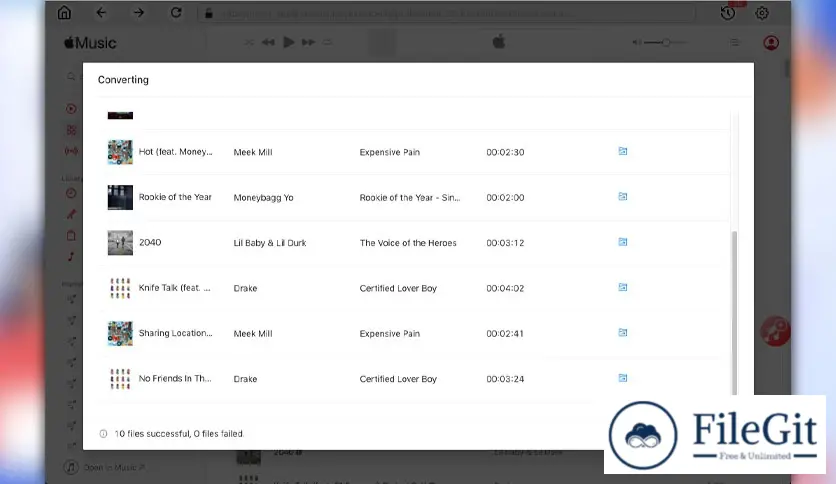Click the info icon beside files successful

pyautogui.click(x=103, y=434)
